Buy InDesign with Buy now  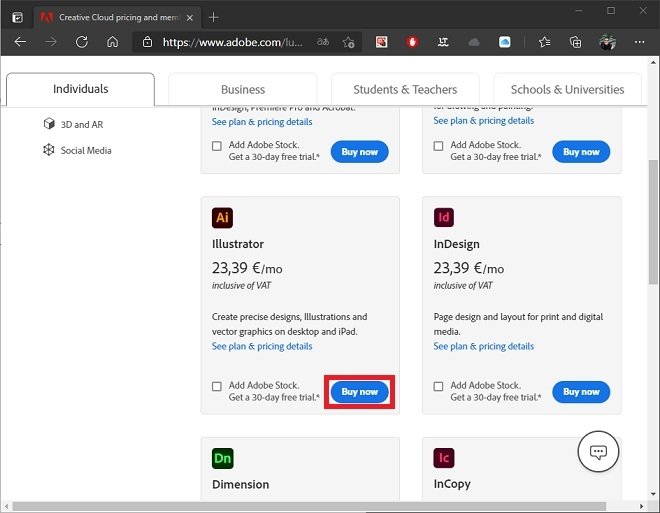[581, 392]
